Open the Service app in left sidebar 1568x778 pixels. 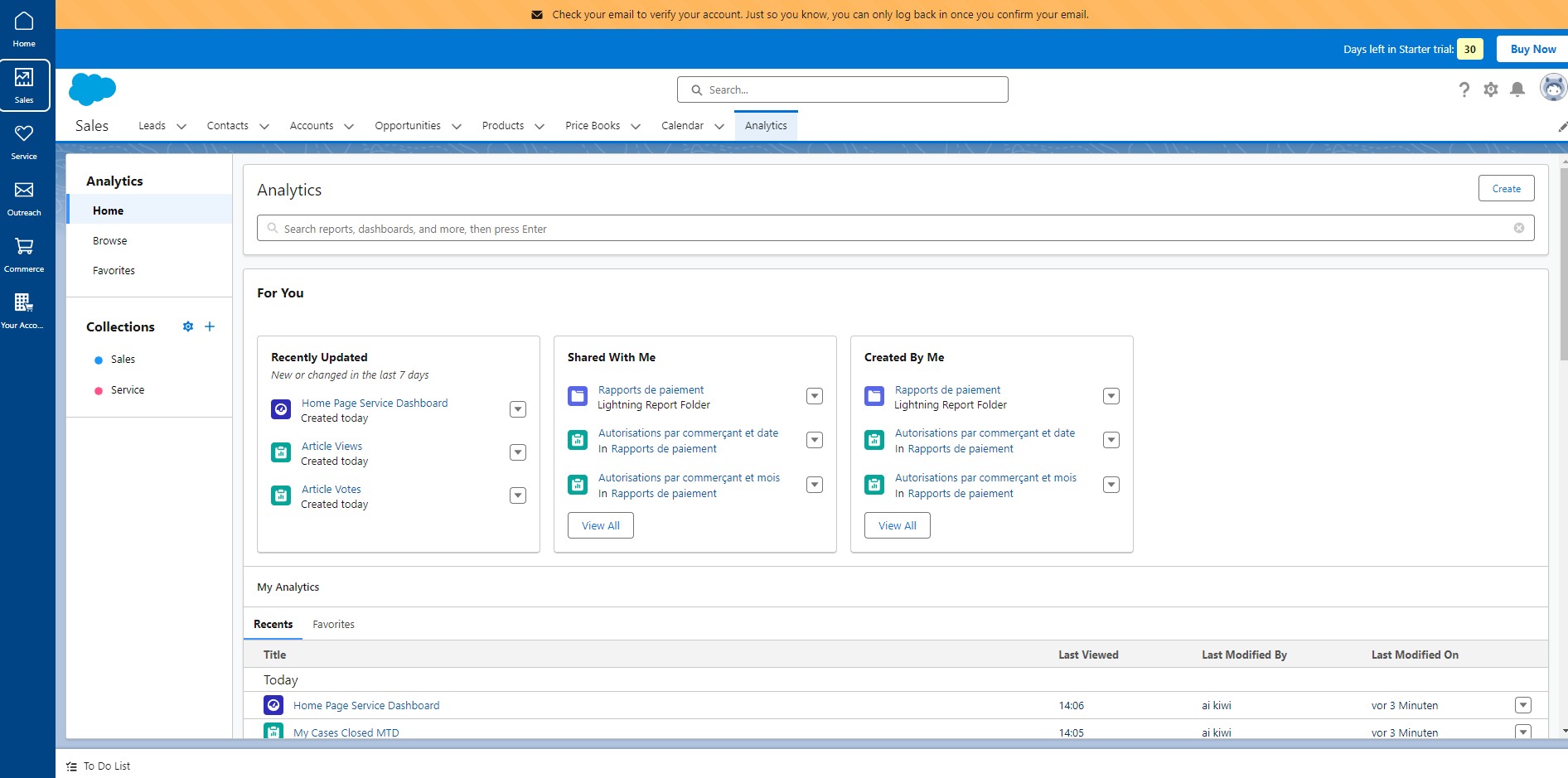(x=24, y=142)
